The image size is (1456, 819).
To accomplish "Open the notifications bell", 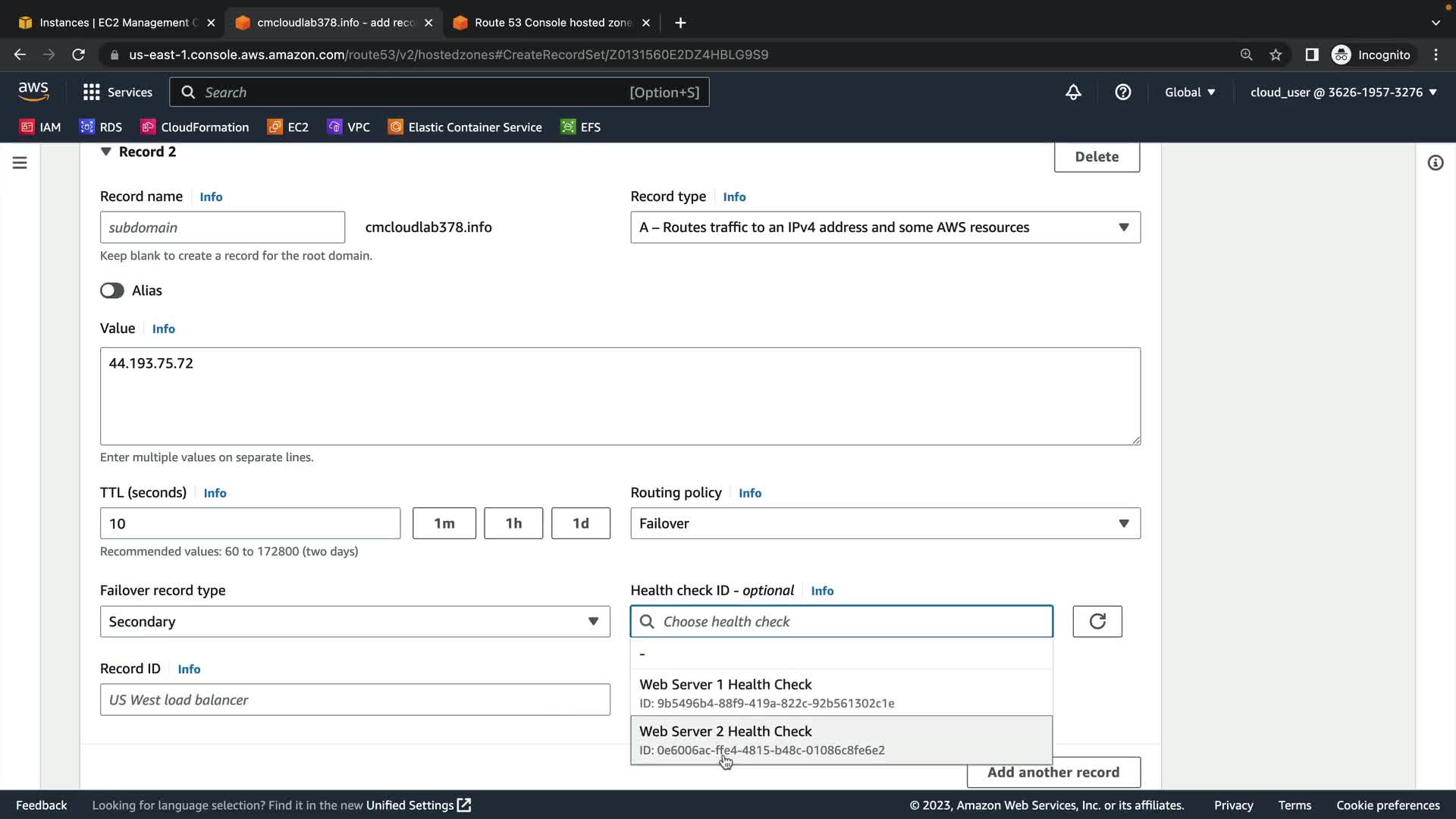I will [1073, 92].
